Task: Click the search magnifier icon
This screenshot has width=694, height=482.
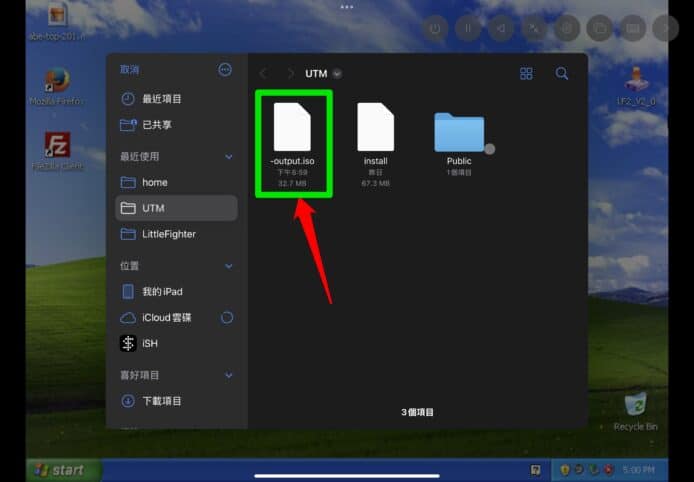Action: 562,73
